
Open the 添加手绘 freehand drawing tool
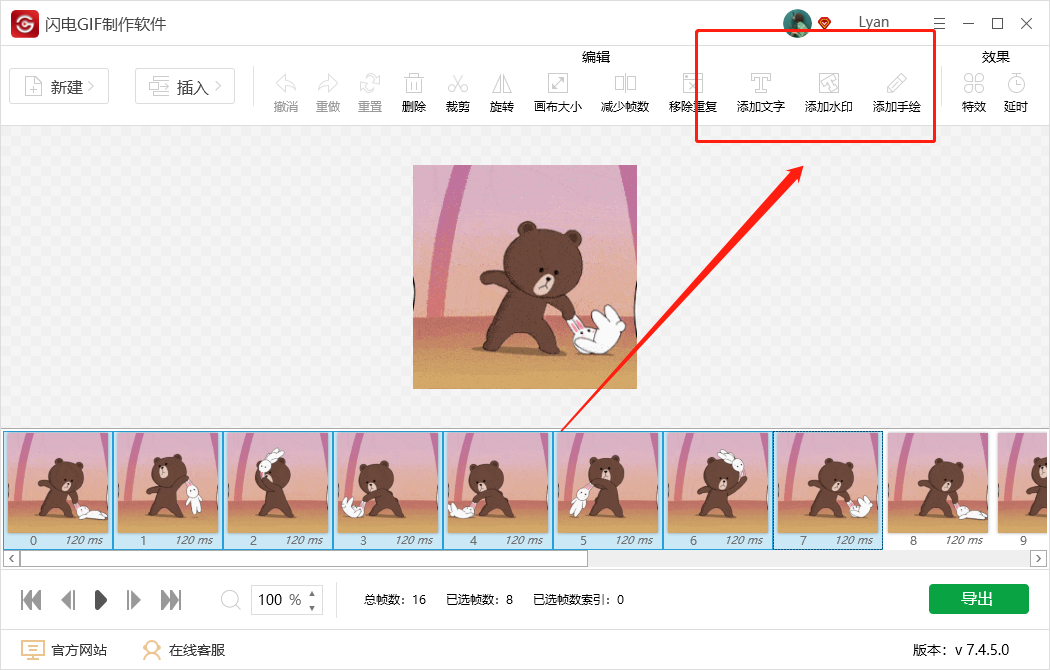897,84
